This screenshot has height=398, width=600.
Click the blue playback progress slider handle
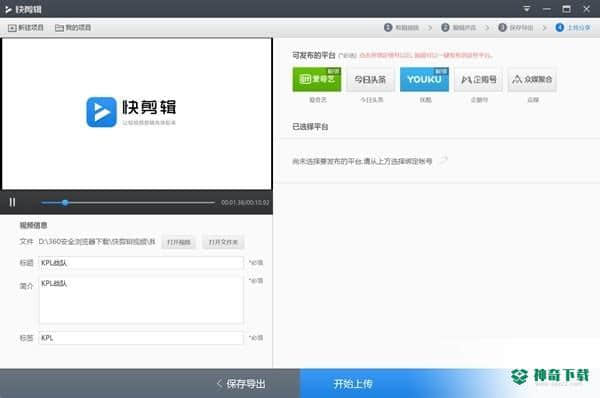point(65,202)
